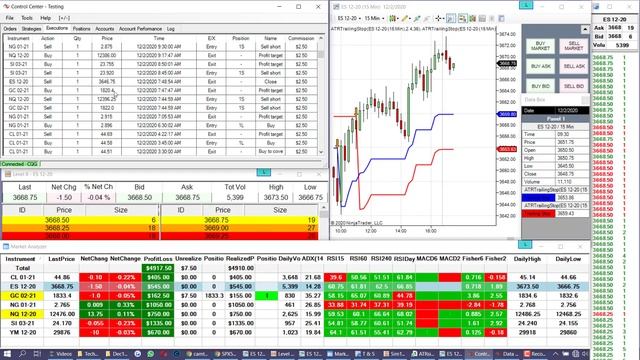The image size is (640, 360).
Task: Click the DailyHigh column header
Action: click(x=527, y=259)
